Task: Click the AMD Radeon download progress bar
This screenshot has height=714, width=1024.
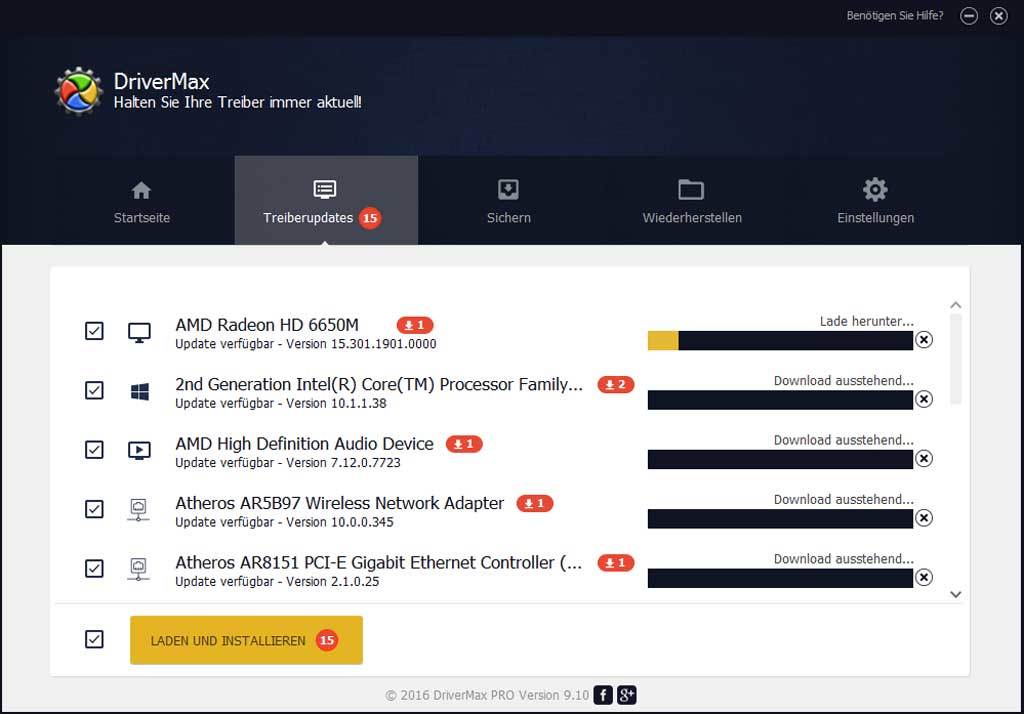Action: point(780,340)
